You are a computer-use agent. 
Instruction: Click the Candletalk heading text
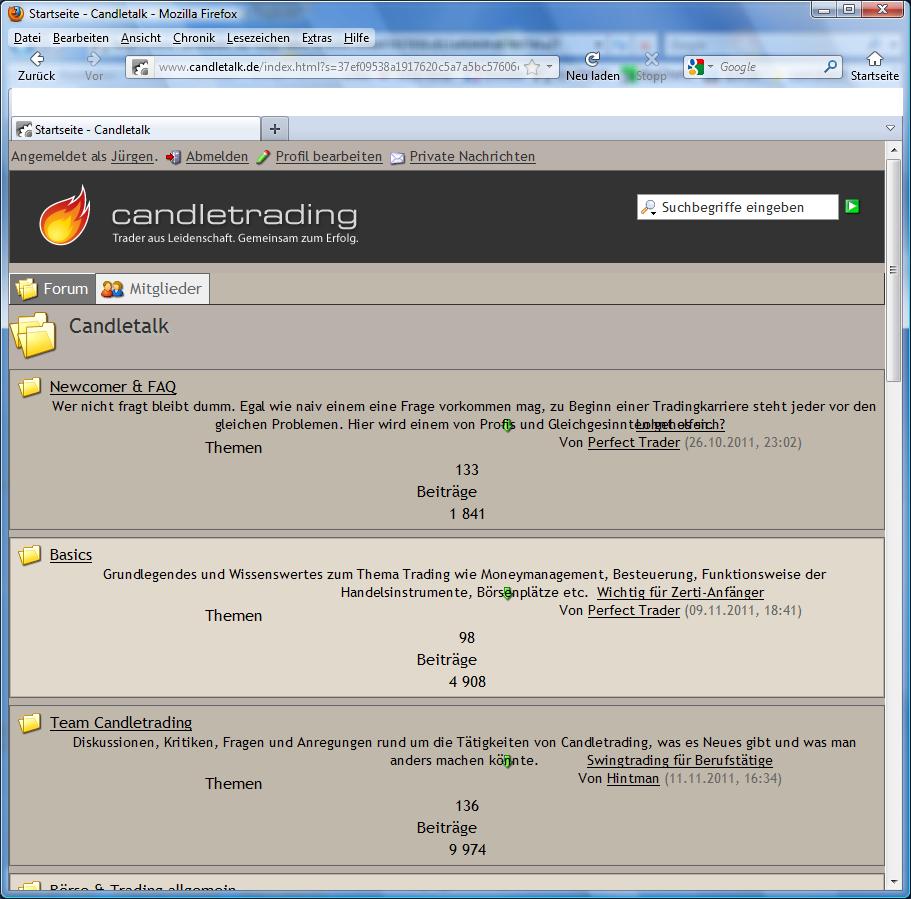tap(119, 326)
